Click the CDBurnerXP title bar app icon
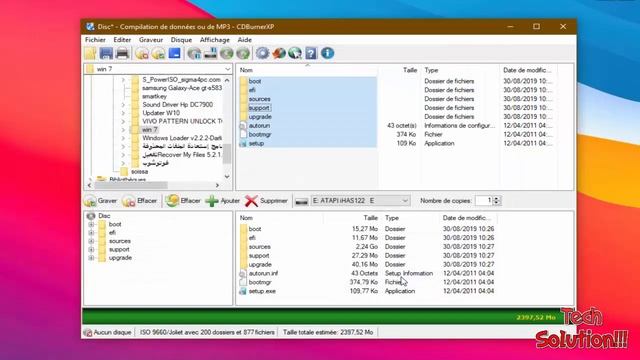This screenshot has width=640, height=360. (x=90, y=27)
